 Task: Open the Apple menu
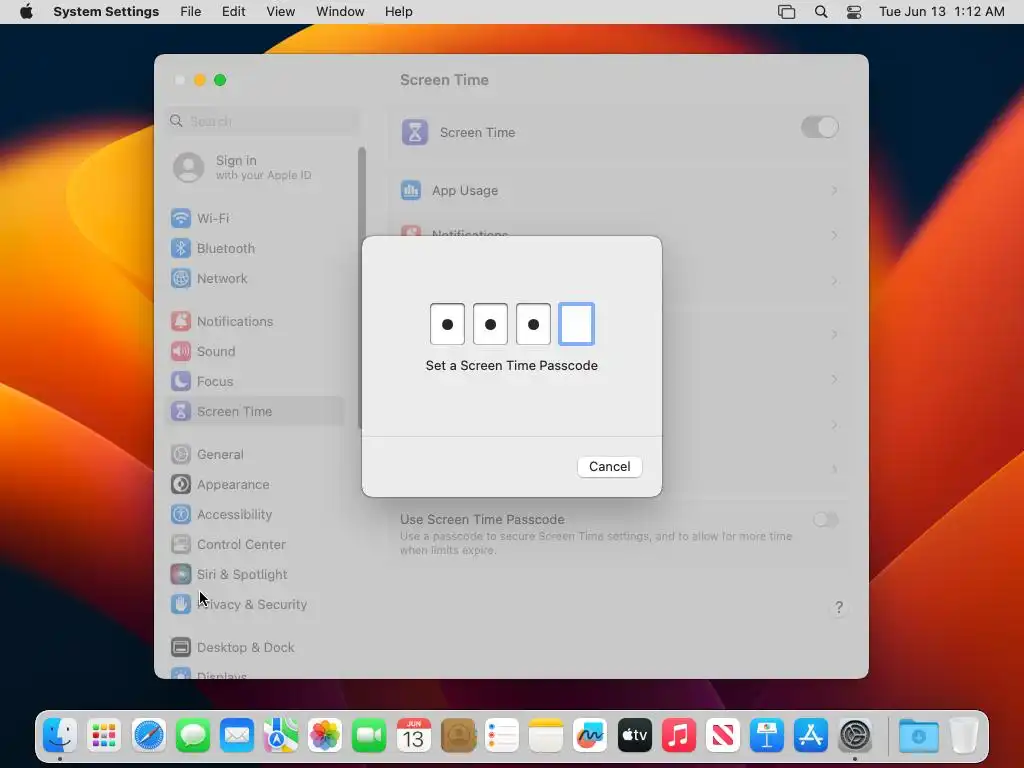click(x=26, y=12)
